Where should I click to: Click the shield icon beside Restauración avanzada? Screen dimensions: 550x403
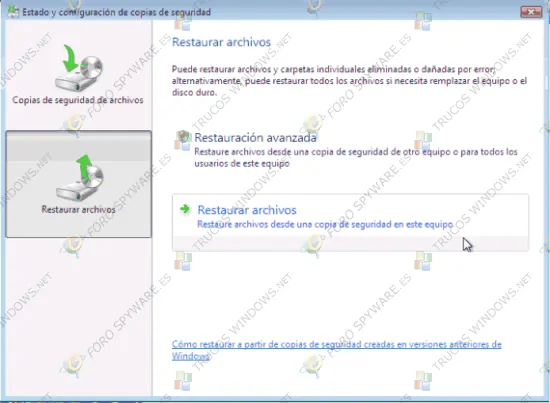tap(183, 137)
